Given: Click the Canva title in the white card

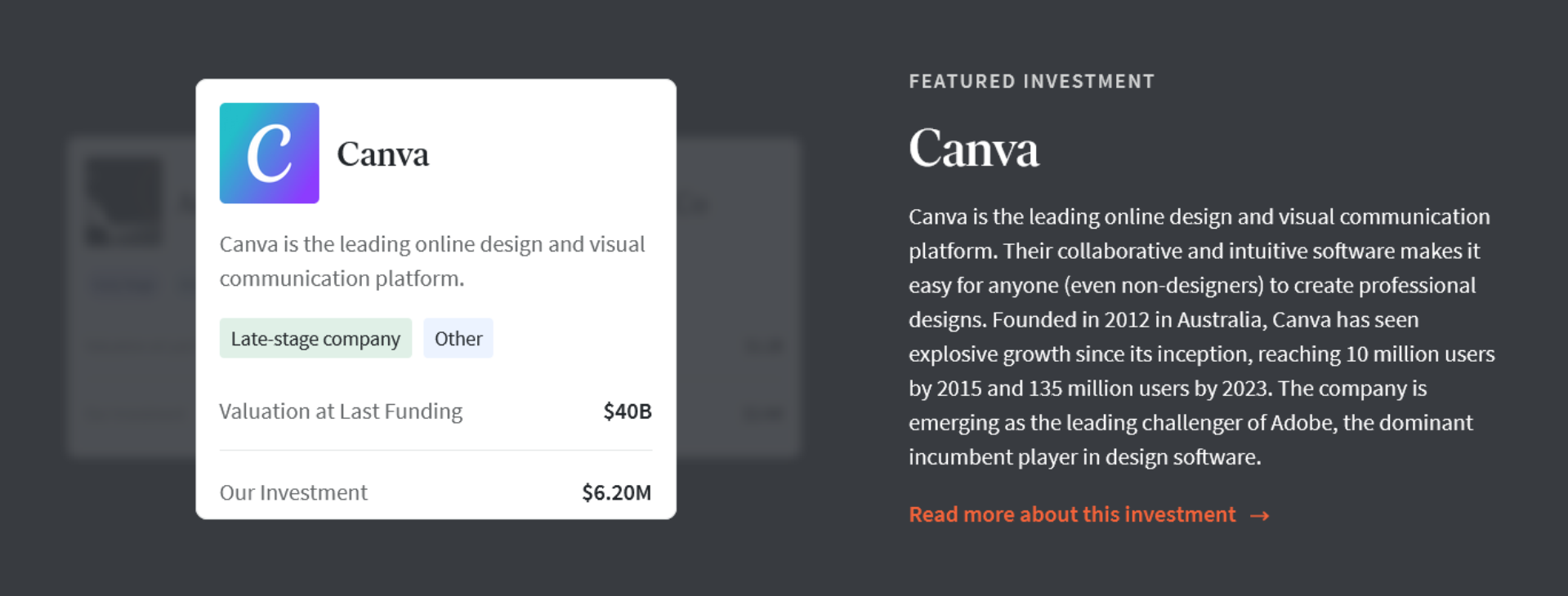Looking at the screenshot, I should tap(382, 154).
